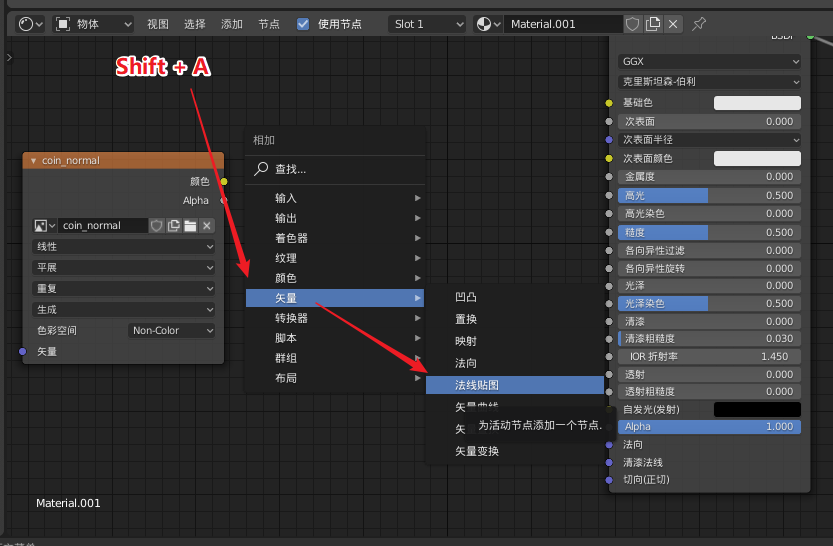
Task: Click the 金属度 value field
Action: click(x=709, y=177)
